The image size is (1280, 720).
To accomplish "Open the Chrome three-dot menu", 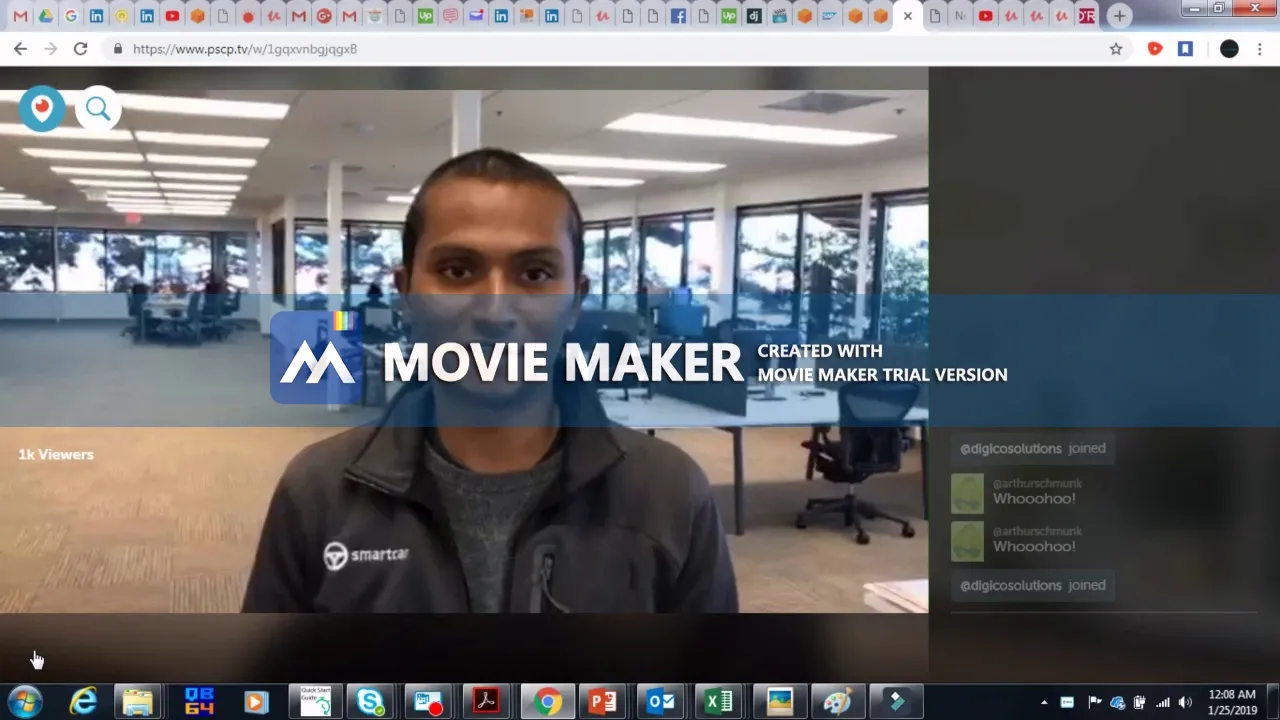I will (1259, 48).
